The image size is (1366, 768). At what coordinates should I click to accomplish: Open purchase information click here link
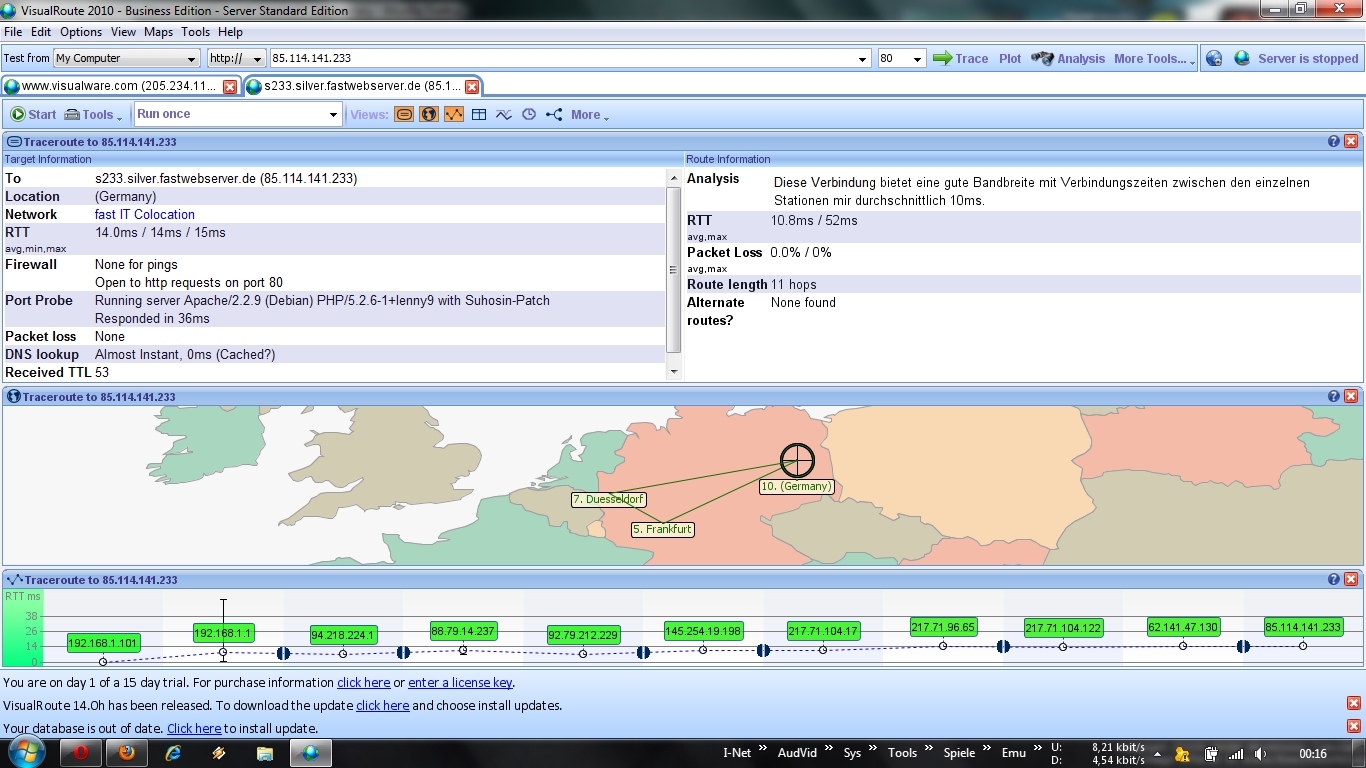coord(363,683)
